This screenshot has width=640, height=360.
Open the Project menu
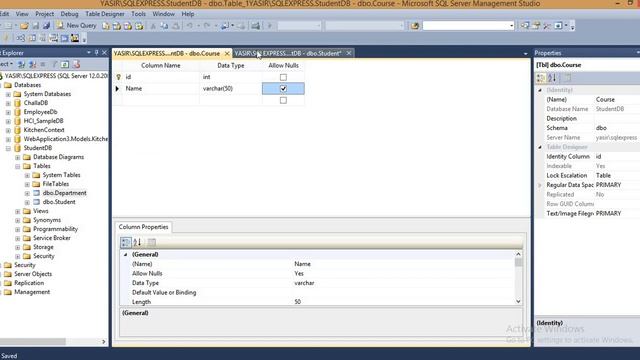44,14
